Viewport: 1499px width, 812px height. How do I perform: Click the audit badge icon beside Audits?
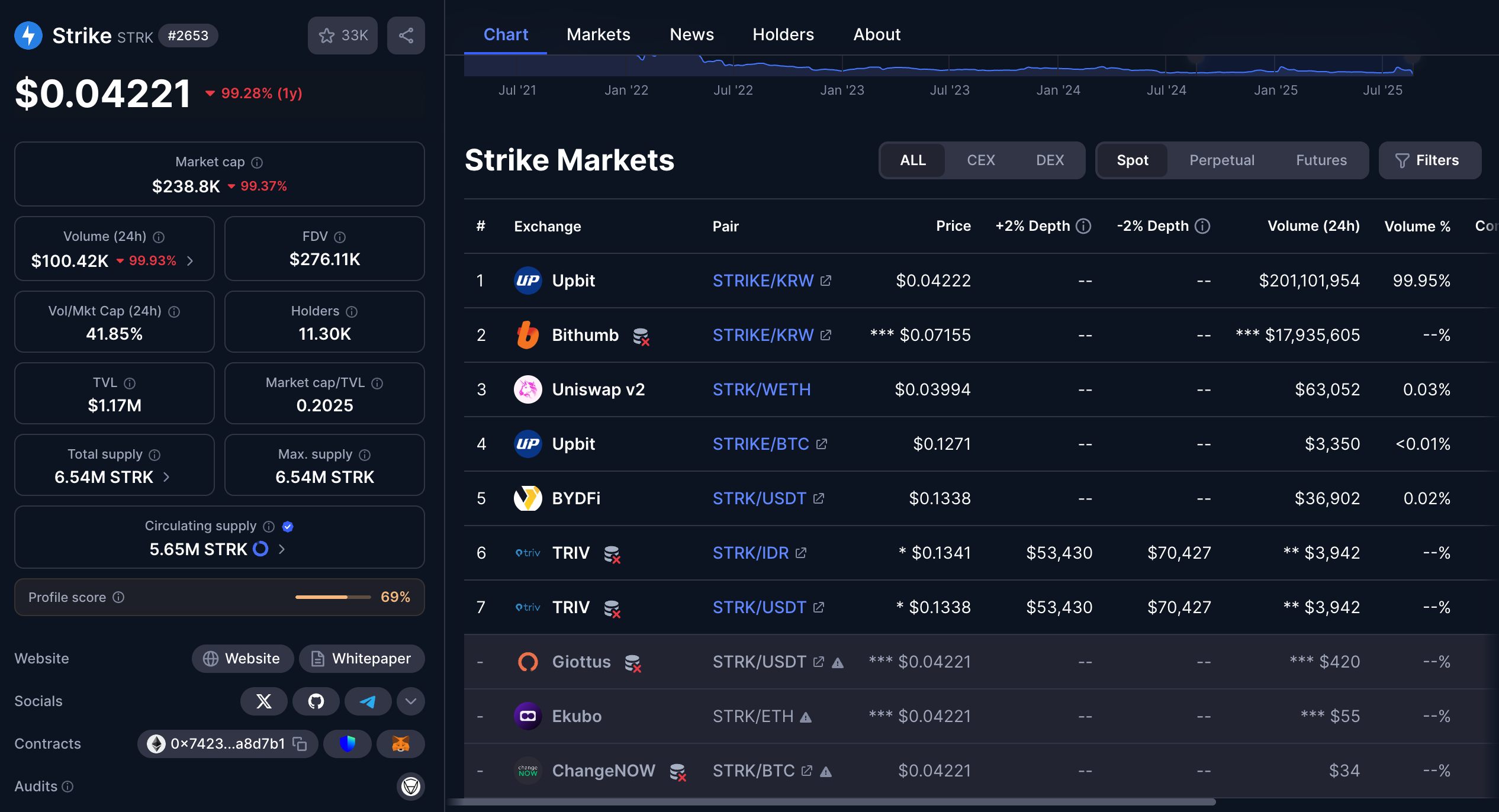coord(411,787)
